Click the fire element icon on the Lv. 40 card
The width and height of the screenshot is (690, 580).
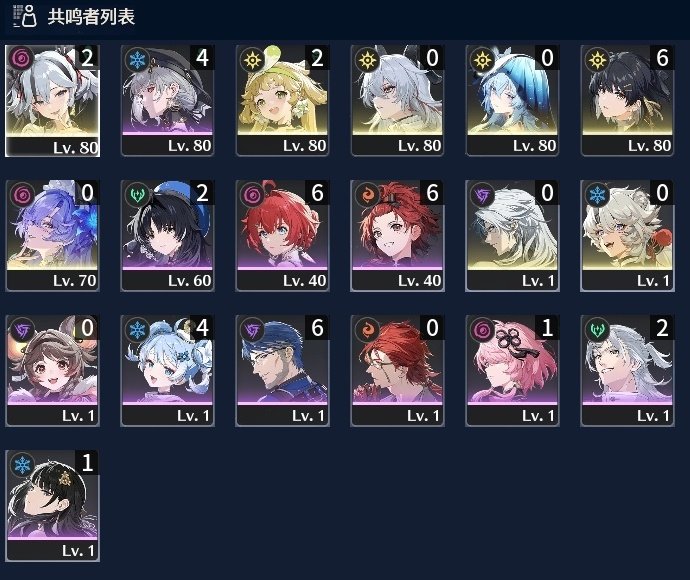click(x=367, y=195)
